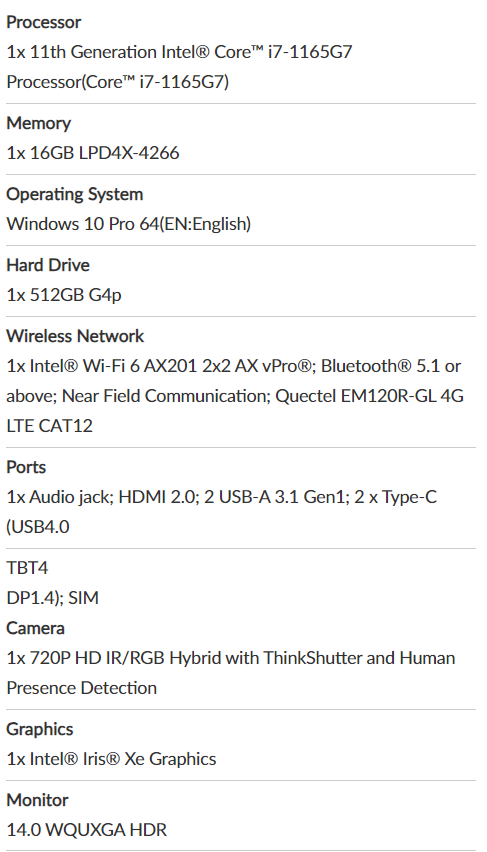Click the DP1.4 SIM text
The height and width of the screenshot is (852, 487).
(53, 598)
